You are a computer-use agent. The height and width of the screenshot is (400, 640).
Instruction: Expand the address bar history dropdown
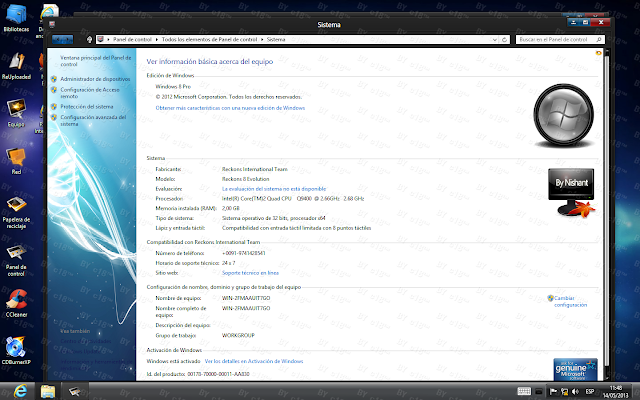tap(494, 40)
